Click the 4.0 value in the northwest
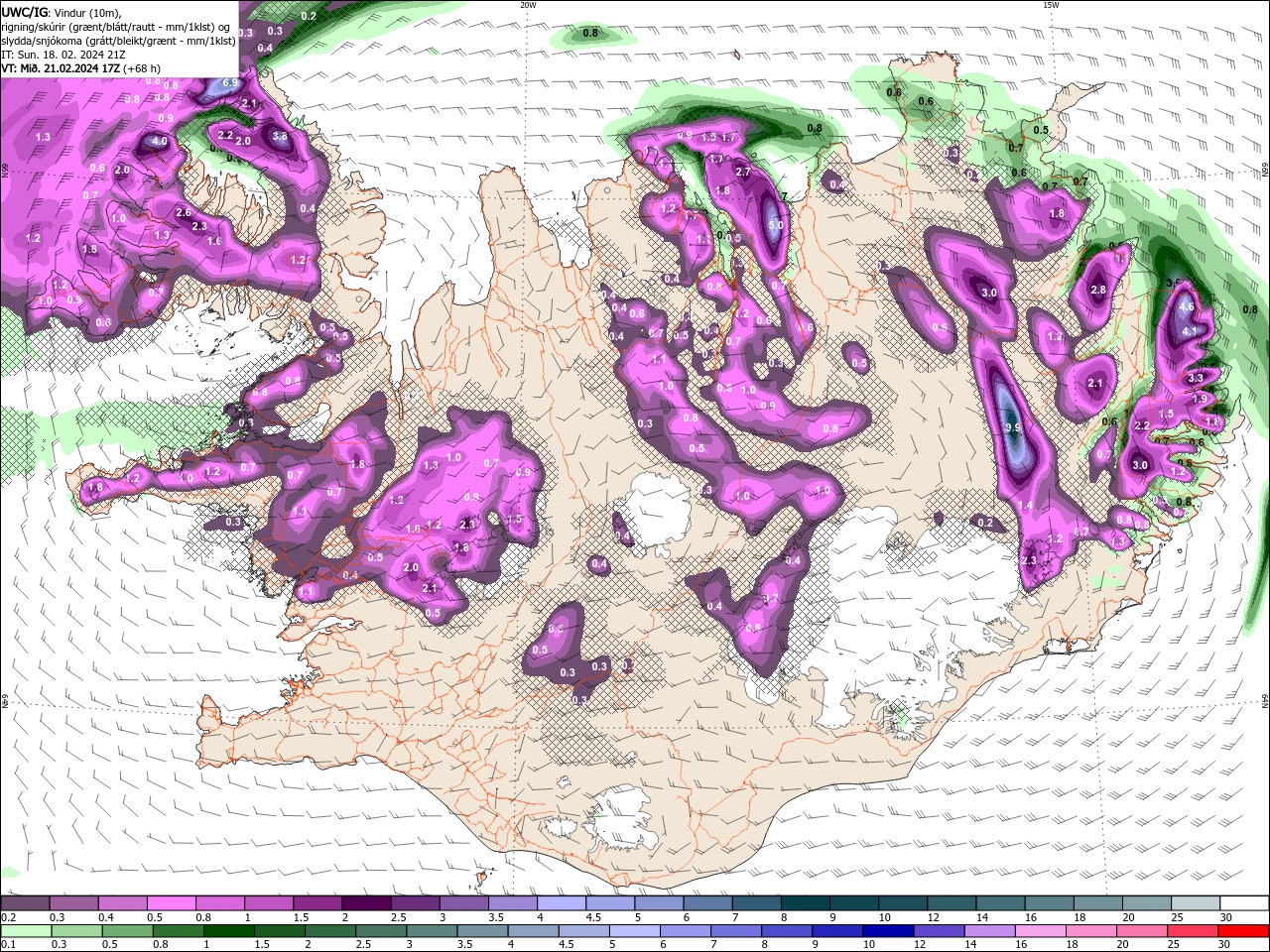This screenshot has width=1270, height=952. coord(160,142)
